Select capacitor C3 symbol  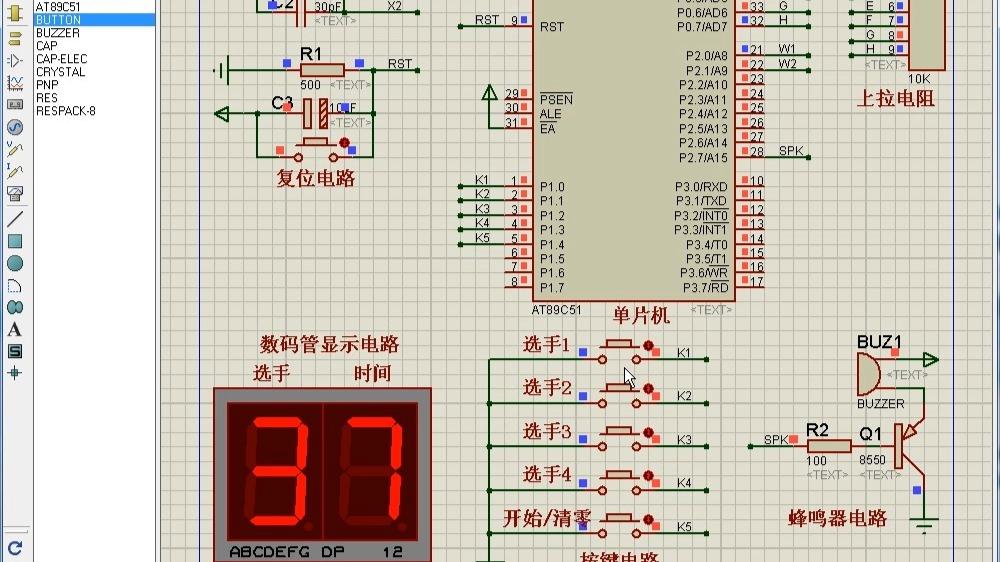pos(316,114)
